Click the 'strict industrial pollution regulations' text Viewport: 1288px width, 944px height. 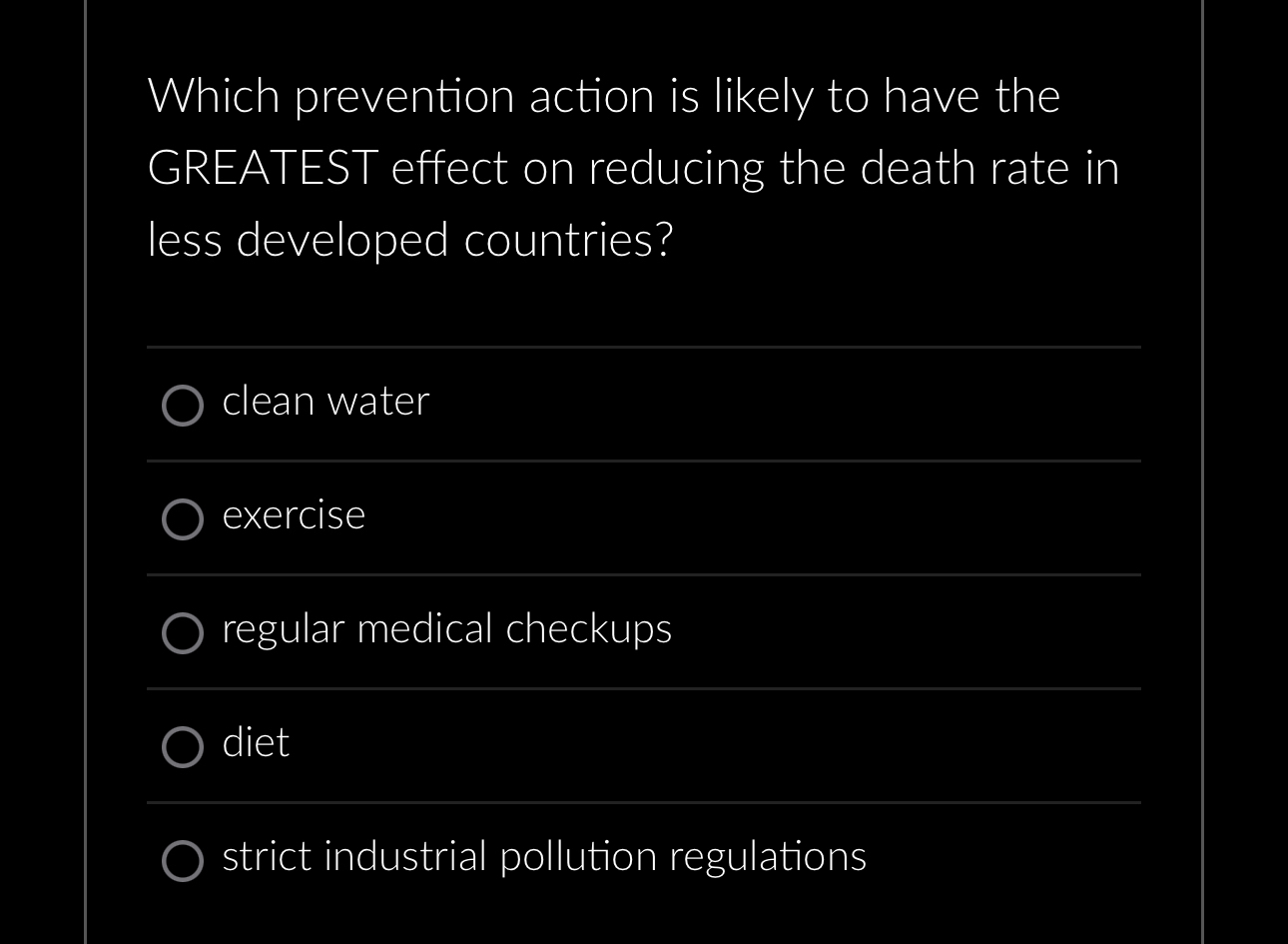point(543,856)
